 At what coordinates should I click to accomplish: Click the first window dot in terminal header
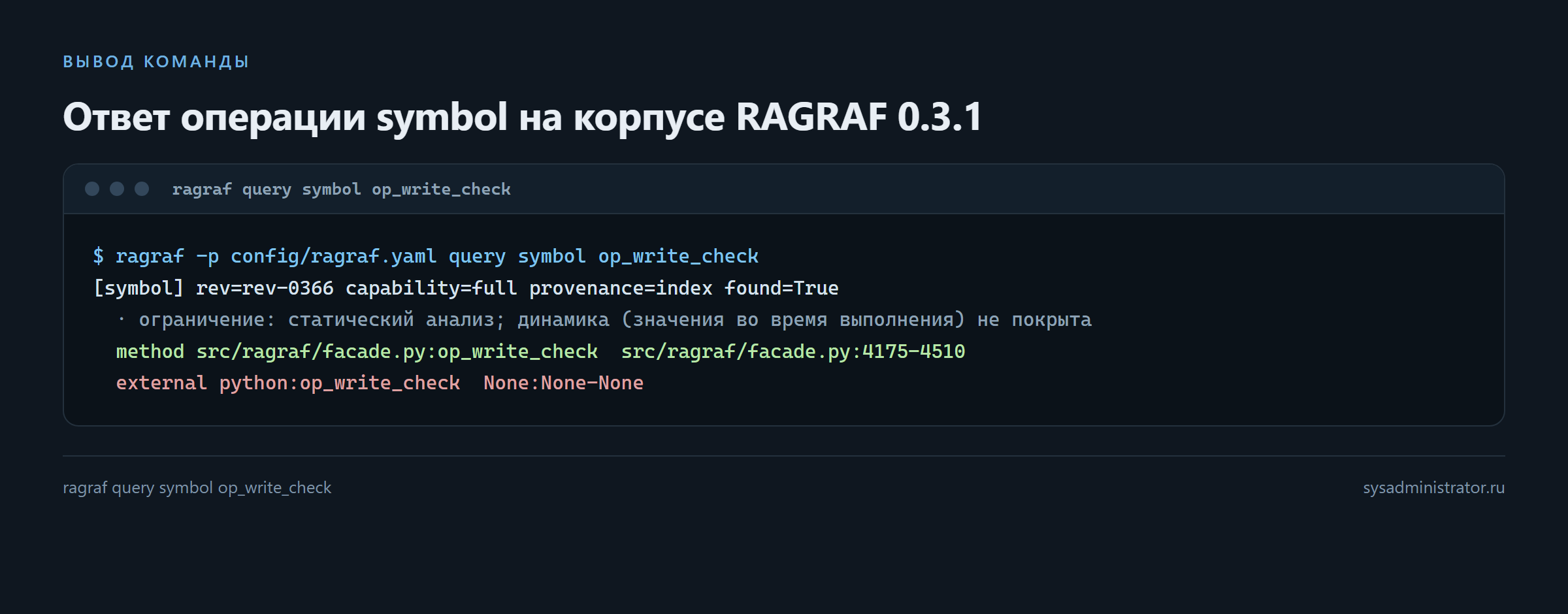(92, 189)
